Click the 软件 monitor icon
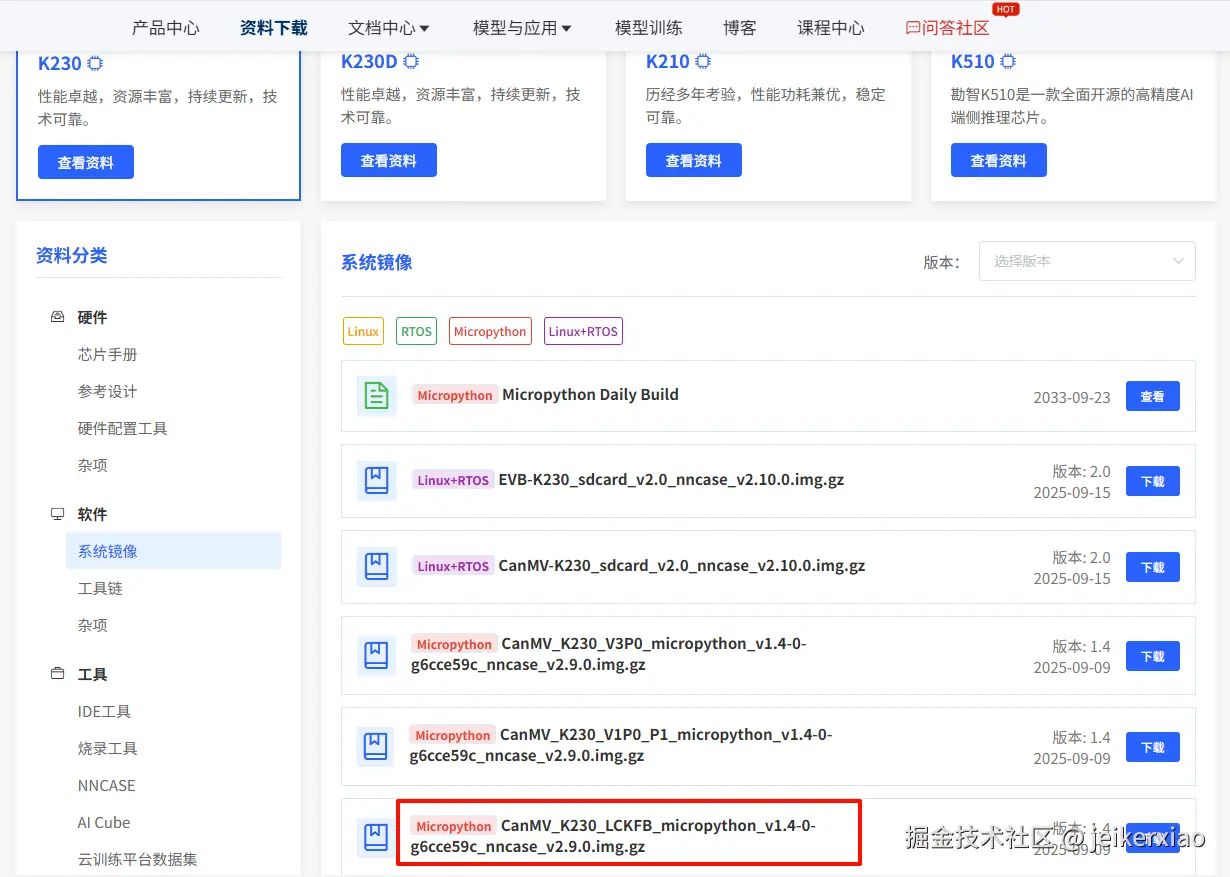Image resolution: width=1230 pixels, height=877 pixels. click(x=58, y=514)
